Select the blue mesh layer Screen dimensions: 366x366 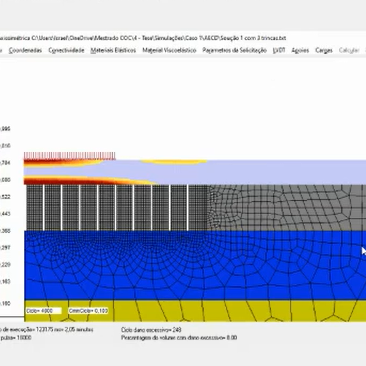click(x=195, y=265)
